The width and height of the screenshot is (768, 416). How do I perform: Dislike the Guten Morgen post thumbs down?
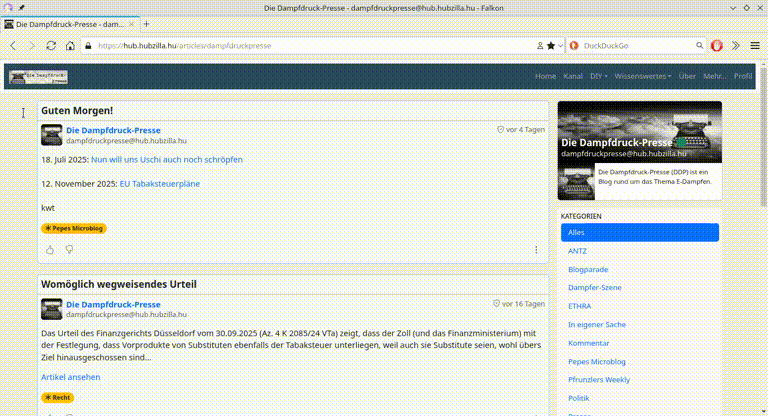(x=69, y=250)
